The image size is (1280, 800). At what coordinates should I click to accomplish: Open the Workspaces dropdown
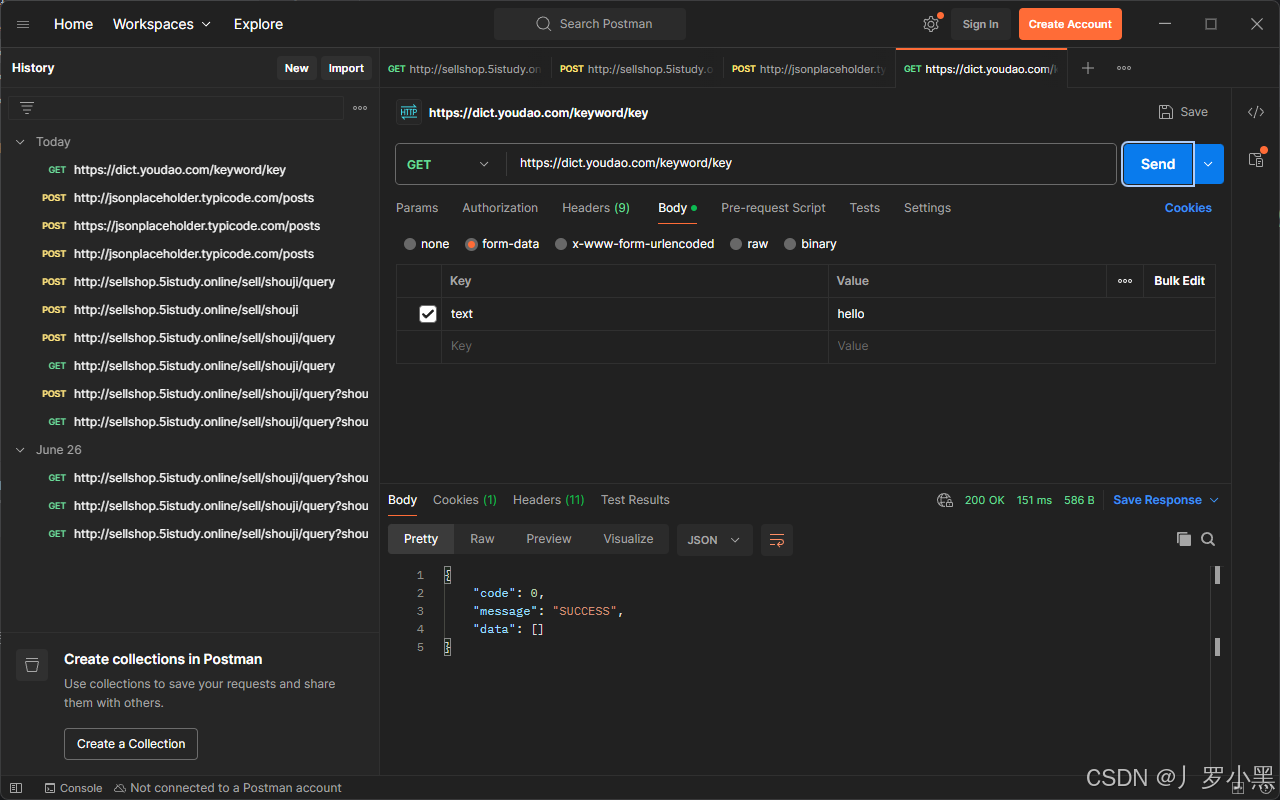pyautogui.click(x=162, y=24)
